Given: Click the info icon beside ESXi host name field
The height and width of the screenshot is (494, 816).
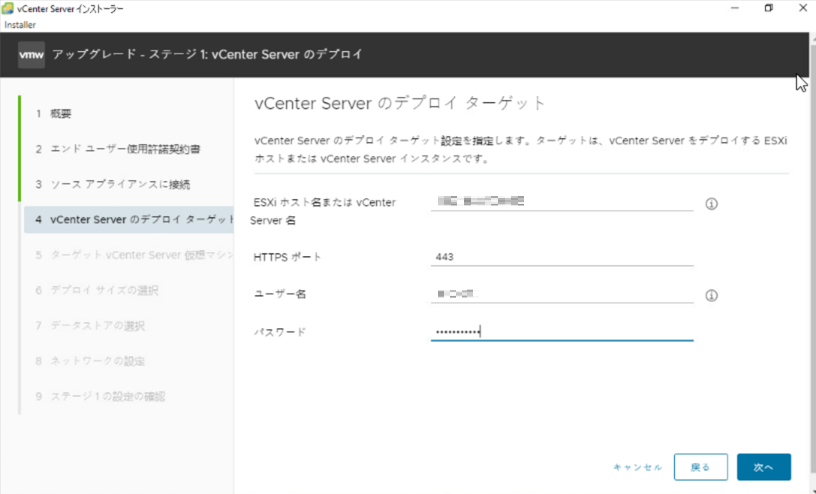Looking at the screenshot, I should pyautogui.click(x=712, y=203).
